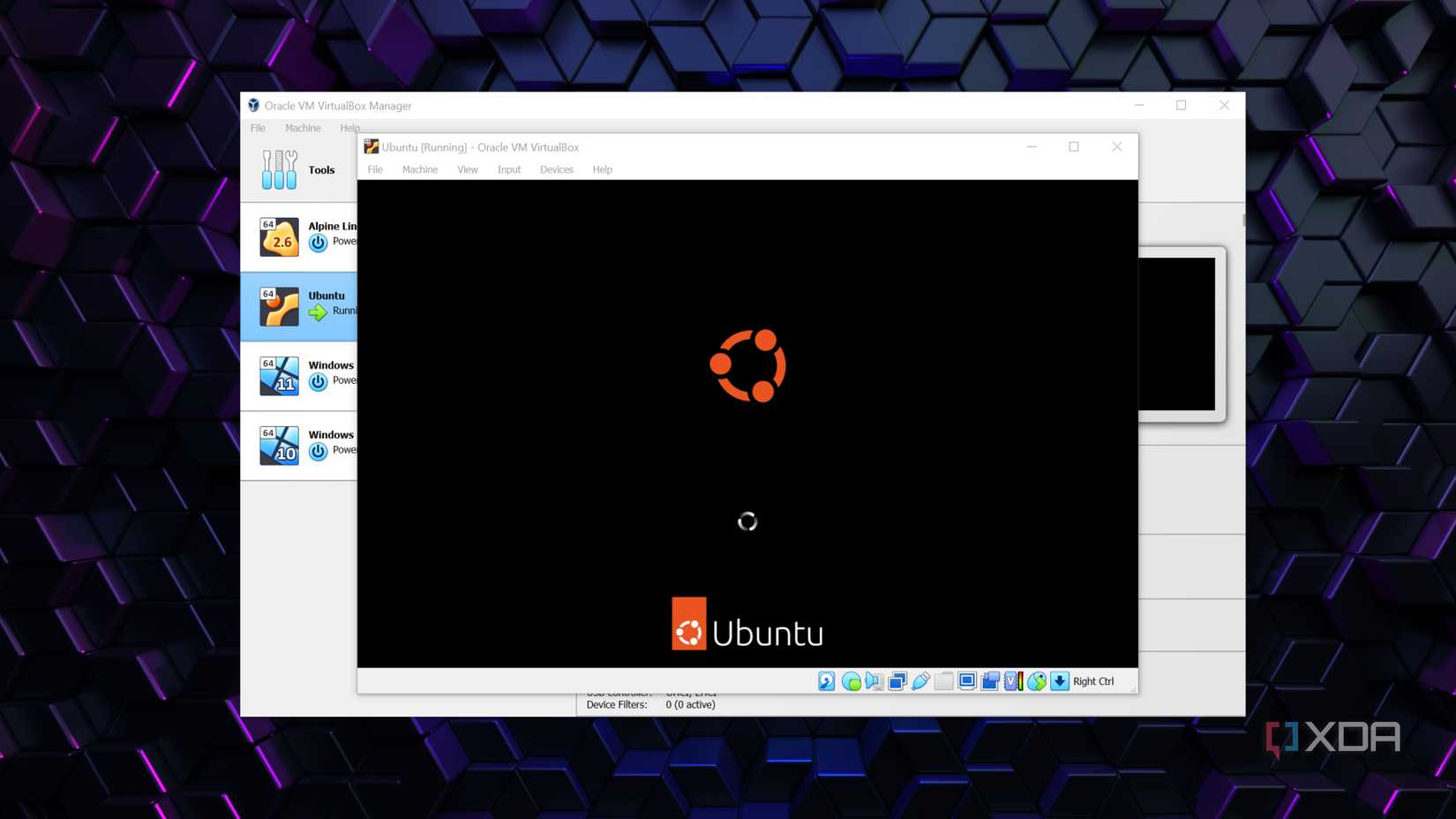Image resolution: width=1456 pixels, height=819 pixels.
Task: Click the shared folders status icon
Action: 943,681
